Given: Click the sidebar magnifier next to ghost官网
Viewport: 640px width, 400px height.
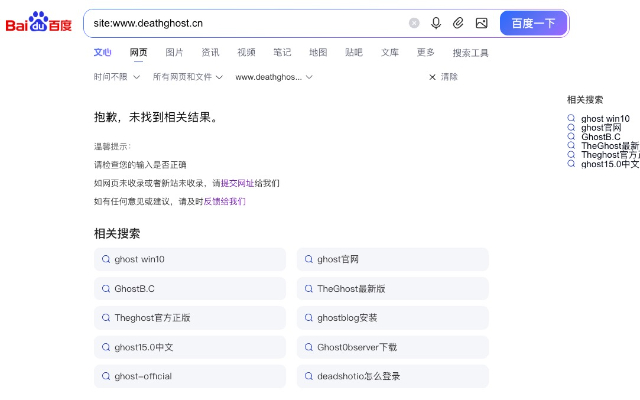Looking at the screenshot, I should pos(571,127).
